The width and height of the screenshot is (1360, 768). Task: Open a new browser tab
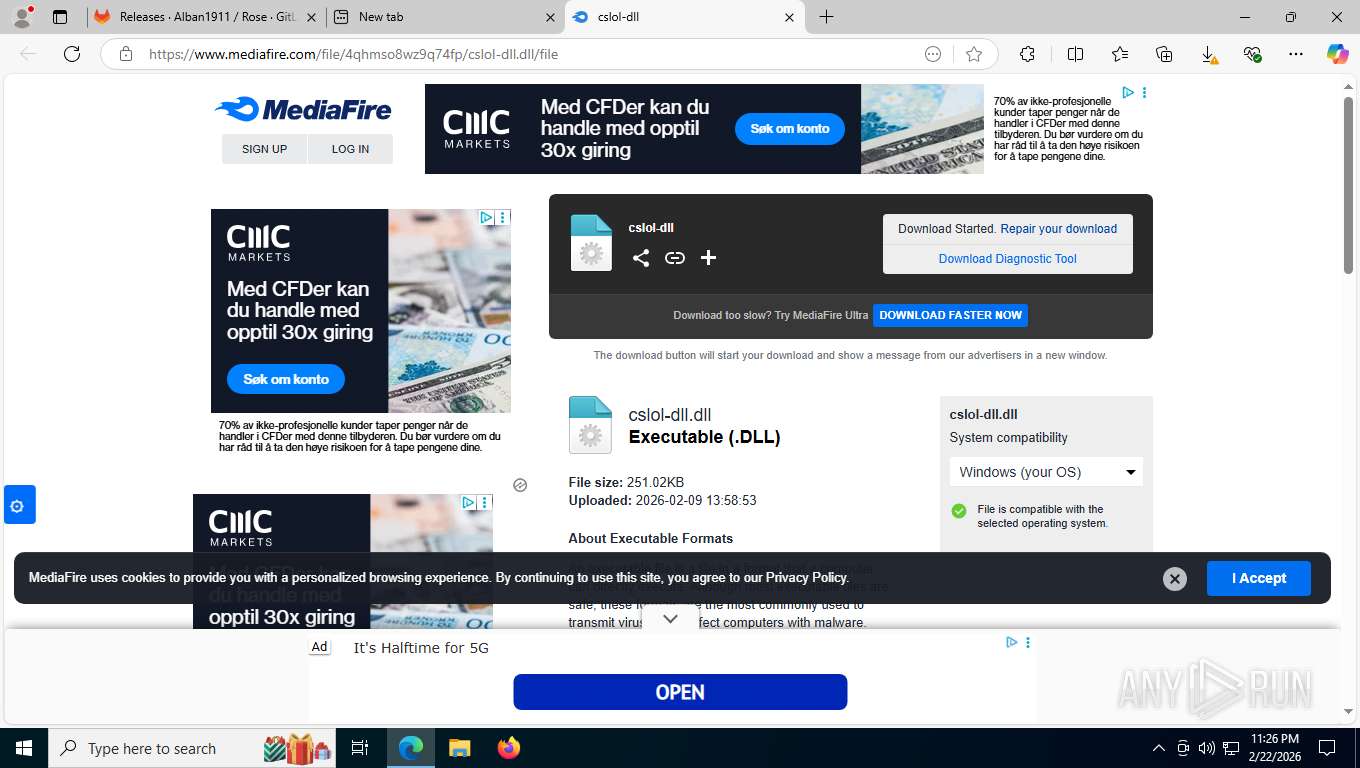pyautogui.click(x=827, y=17)
